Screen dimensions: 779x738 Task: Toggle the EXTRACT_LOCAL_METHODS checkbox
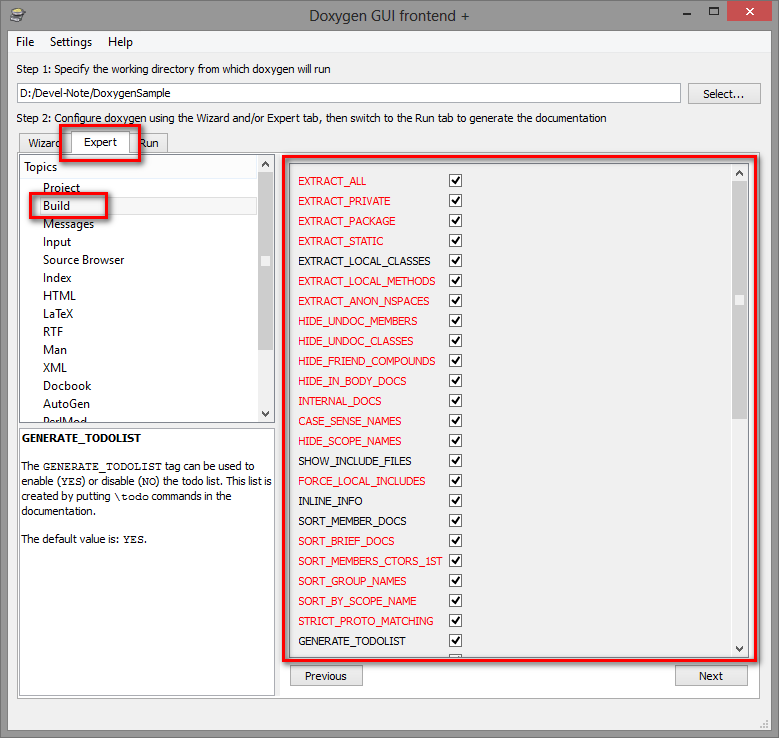[x=455, y=280]
